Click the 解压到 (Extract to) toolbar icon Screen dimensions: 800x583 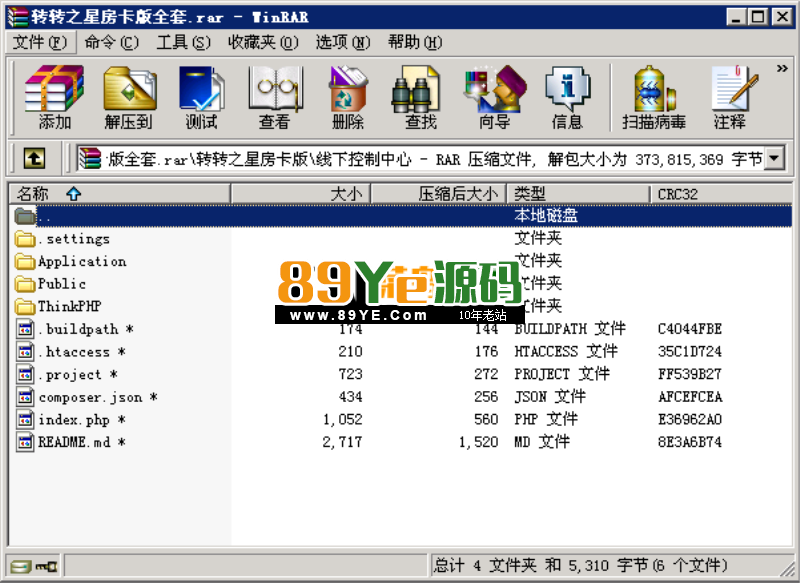tap(129, 88)
